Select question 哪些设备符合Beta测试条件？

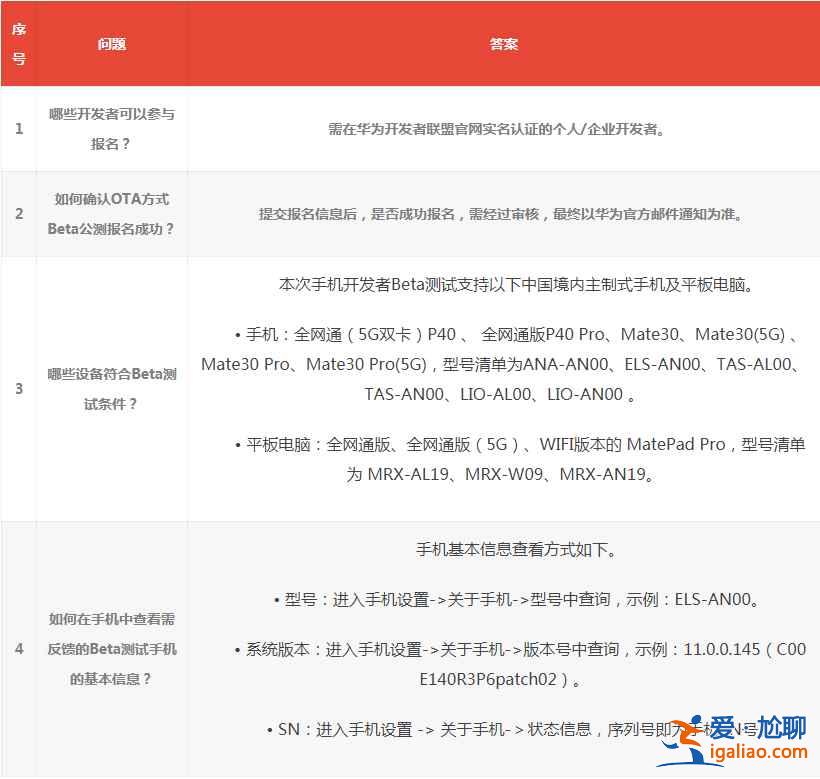[x=111, y=388]
